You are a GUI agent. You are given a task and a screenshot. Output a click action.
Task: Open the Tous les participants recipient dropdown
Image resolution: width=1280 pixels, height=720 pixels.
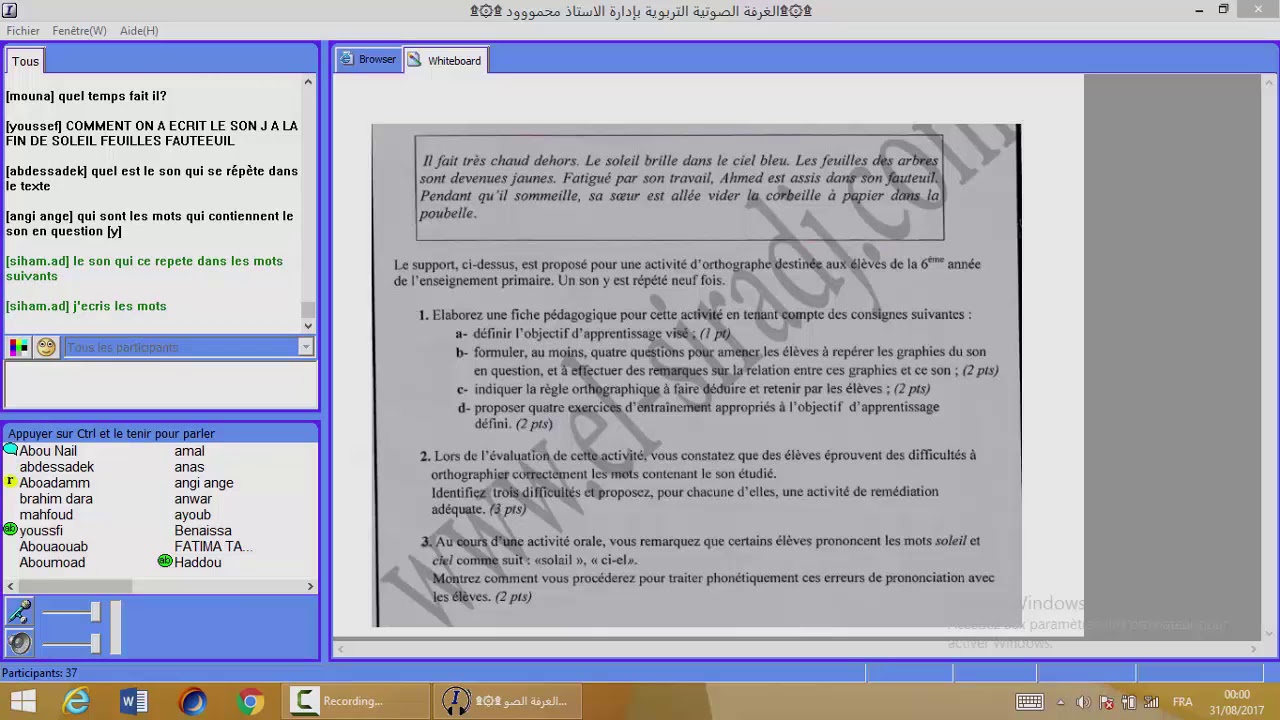tap(189, 347)
